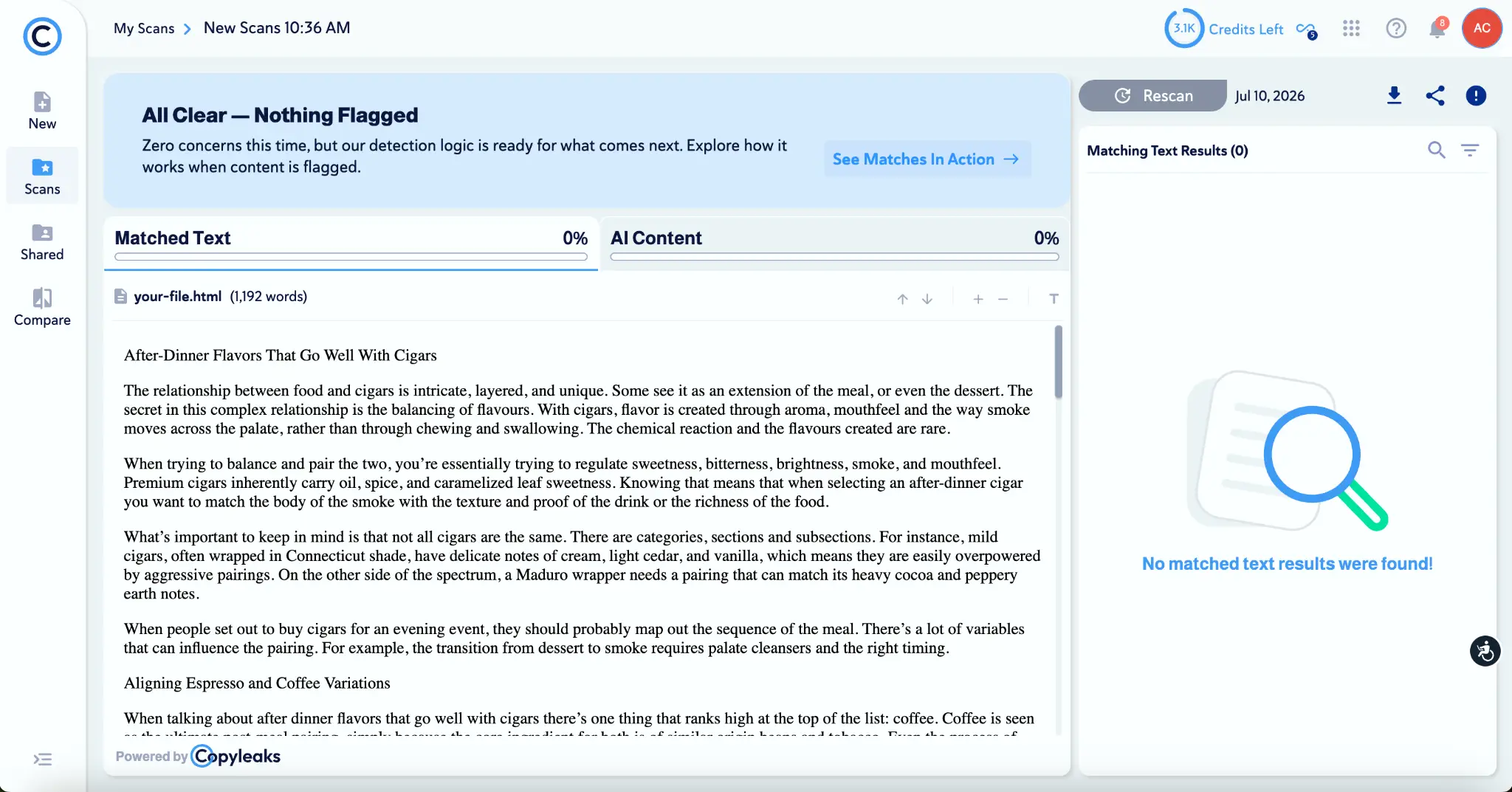The image size is (1512, 792).
Task: Toggle text-only view with T icon
Action: click(x=1054, y=299)
